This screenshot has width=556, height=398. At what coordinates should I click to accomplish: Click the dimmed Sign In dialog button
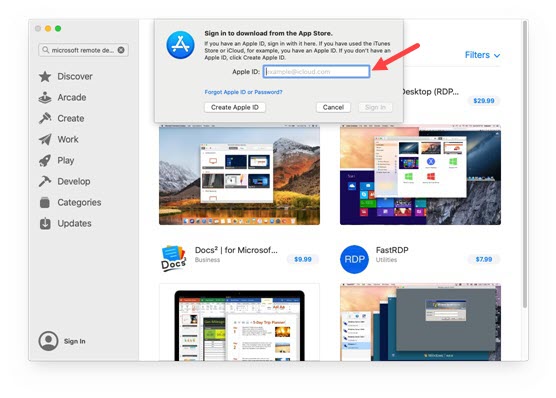(x=375, y=107)
